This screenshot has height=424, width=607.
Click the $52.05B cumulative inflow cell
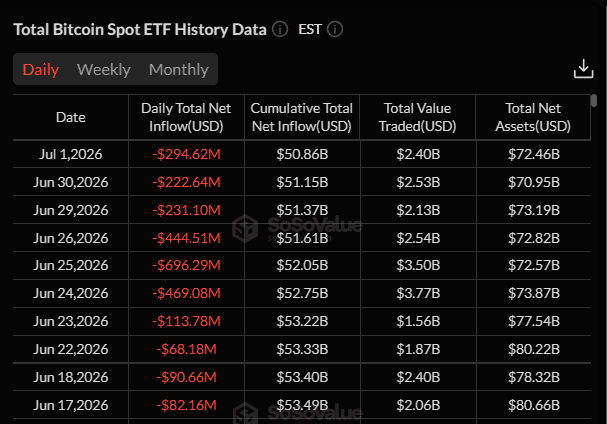[302, 265]
